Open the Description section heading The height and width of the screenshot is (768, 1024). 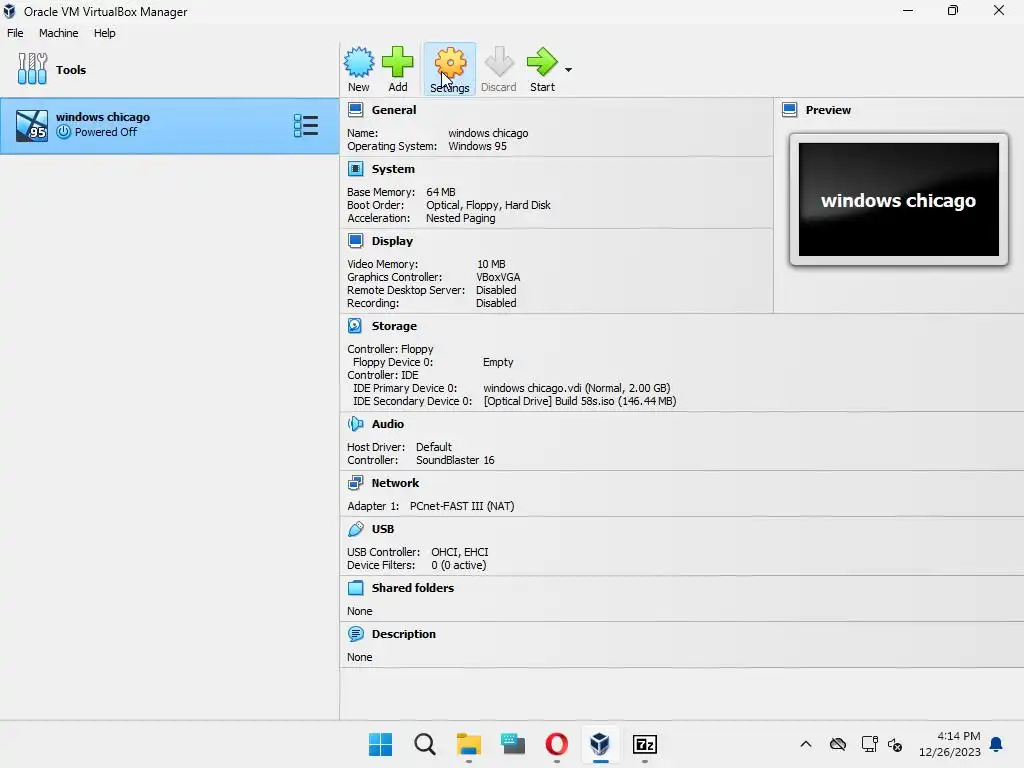(x=404, y=634)
